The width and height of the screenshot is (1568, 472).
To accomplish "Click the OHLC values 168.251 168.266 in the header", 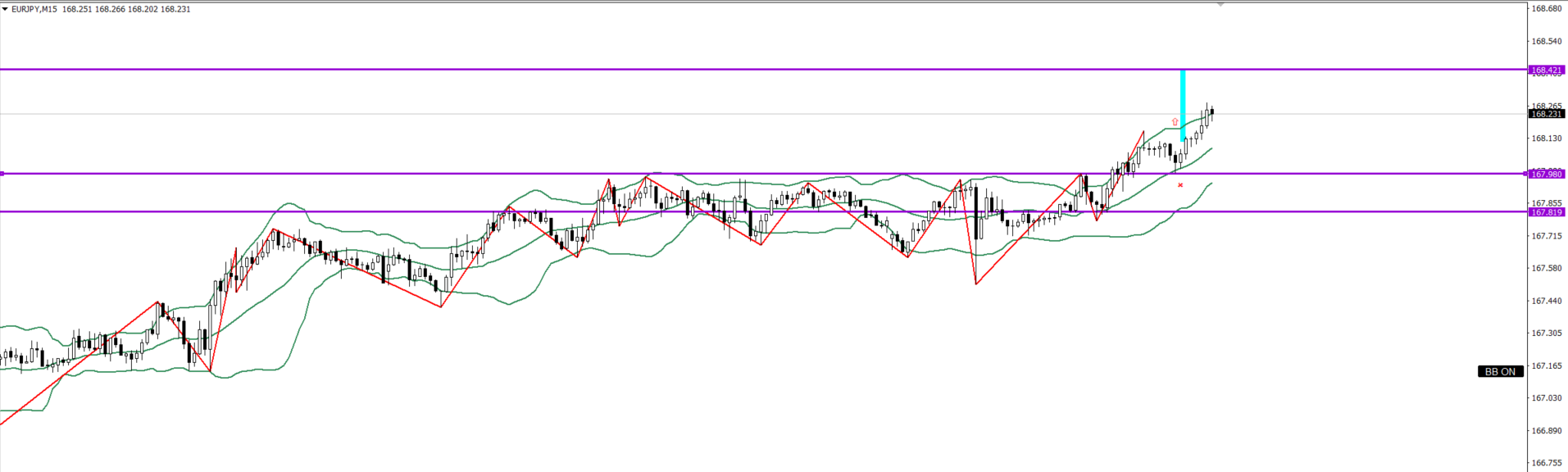I will point(102,9).
